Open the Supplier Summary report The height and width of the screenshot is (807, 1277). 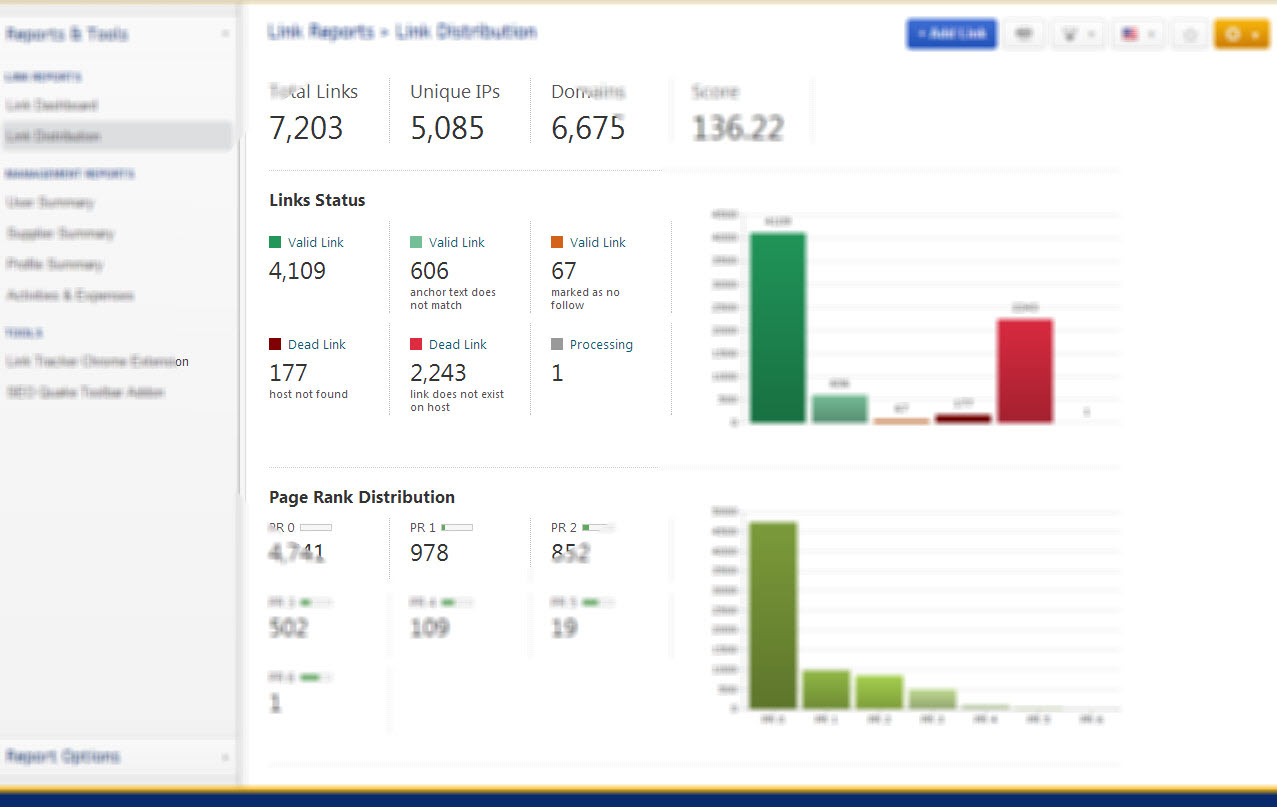(x=60, y=233)
